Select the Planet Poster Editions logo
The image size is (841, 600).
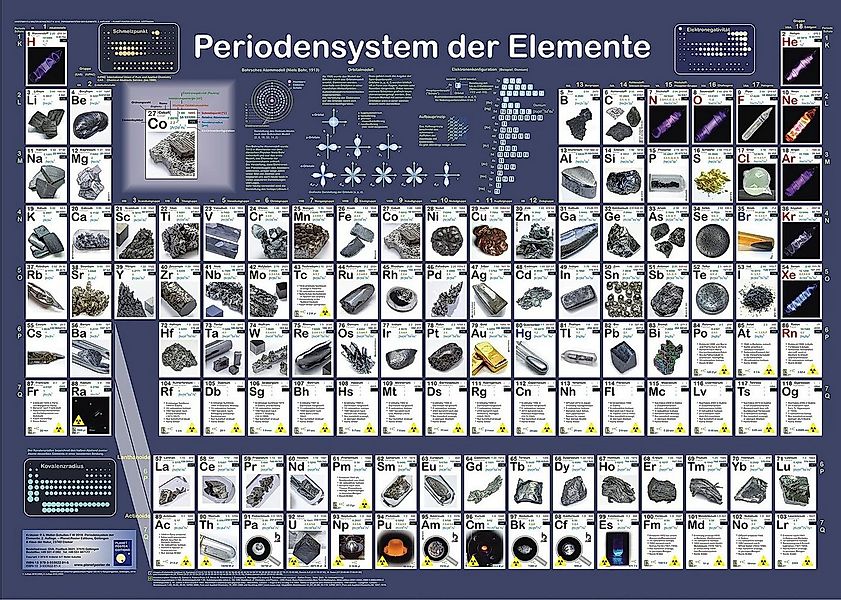[x=121, y=553]
